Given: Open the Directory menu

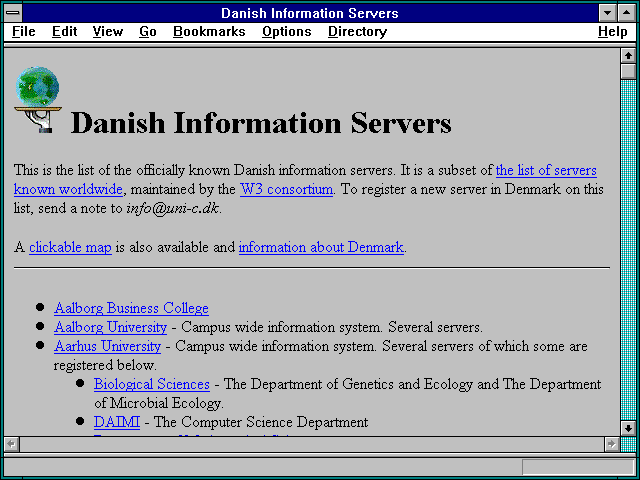Looking at the screenshot, I should pyautogui.click(x=358, y=32).
